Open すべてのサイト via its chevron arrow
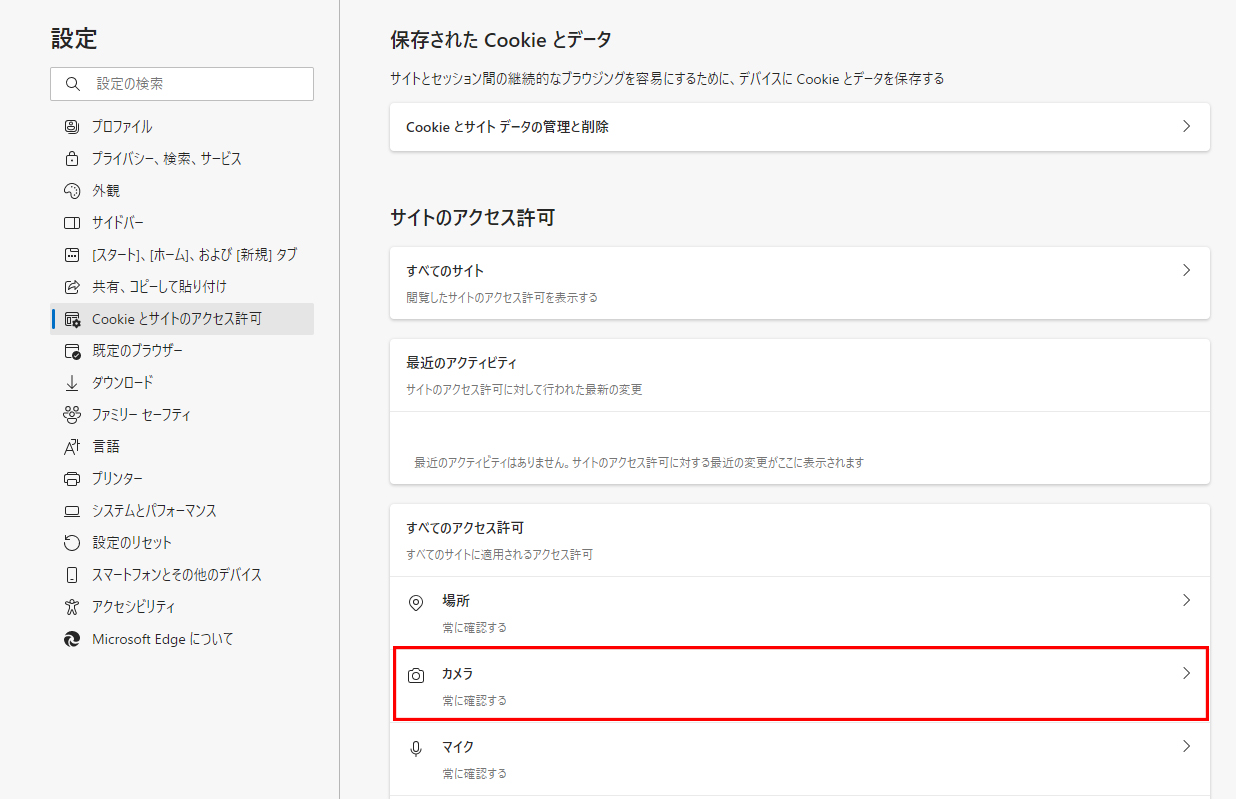The height and width of the screenshot is (799, 1236). pos(1186,271)
